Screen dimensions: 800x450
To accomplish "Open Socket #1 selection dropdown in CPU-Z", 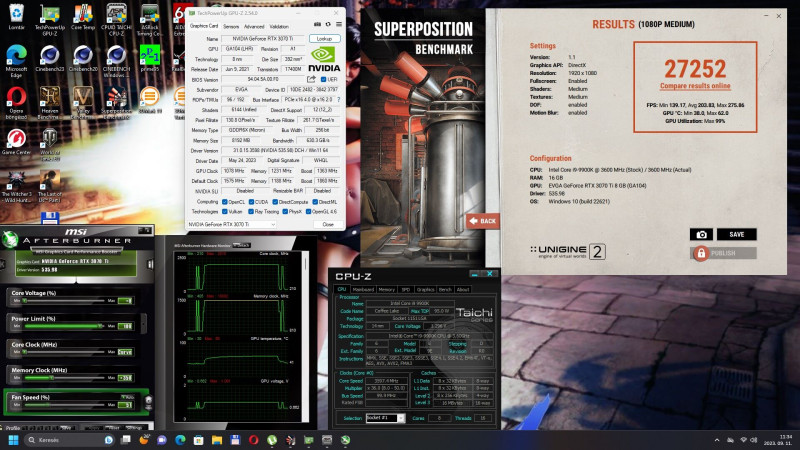I will pyautogui.click(x=385, y=418).
